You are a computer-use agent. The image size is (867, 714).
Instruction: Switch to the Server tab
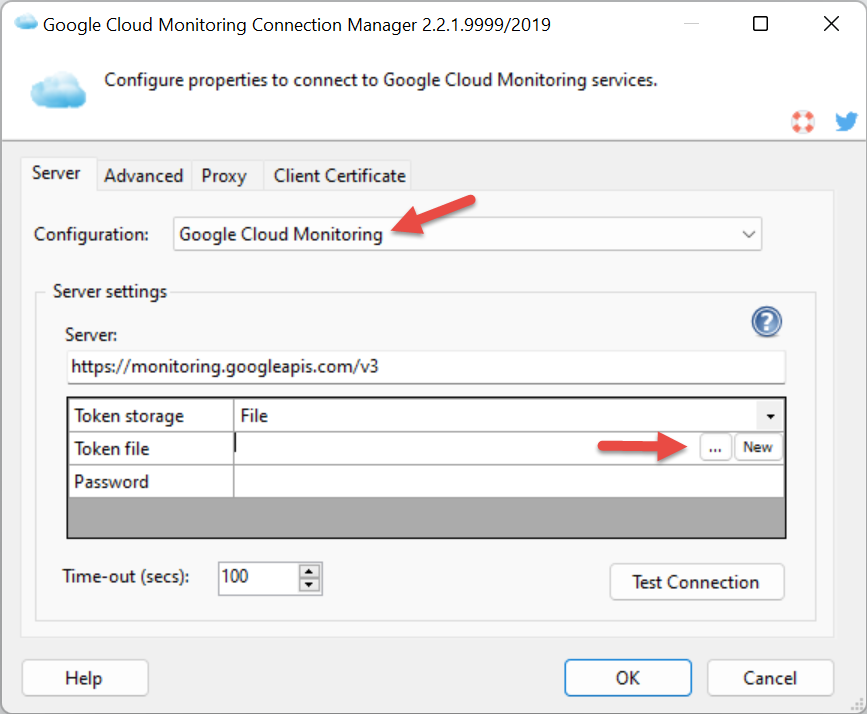pos(56,173)
